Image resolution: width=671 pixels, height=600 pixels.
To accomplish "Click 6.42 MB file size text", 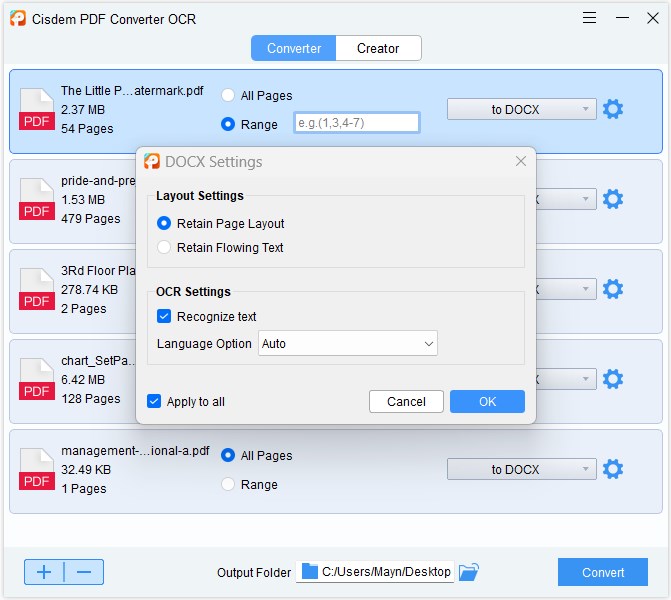I will (x=83, y=380).
